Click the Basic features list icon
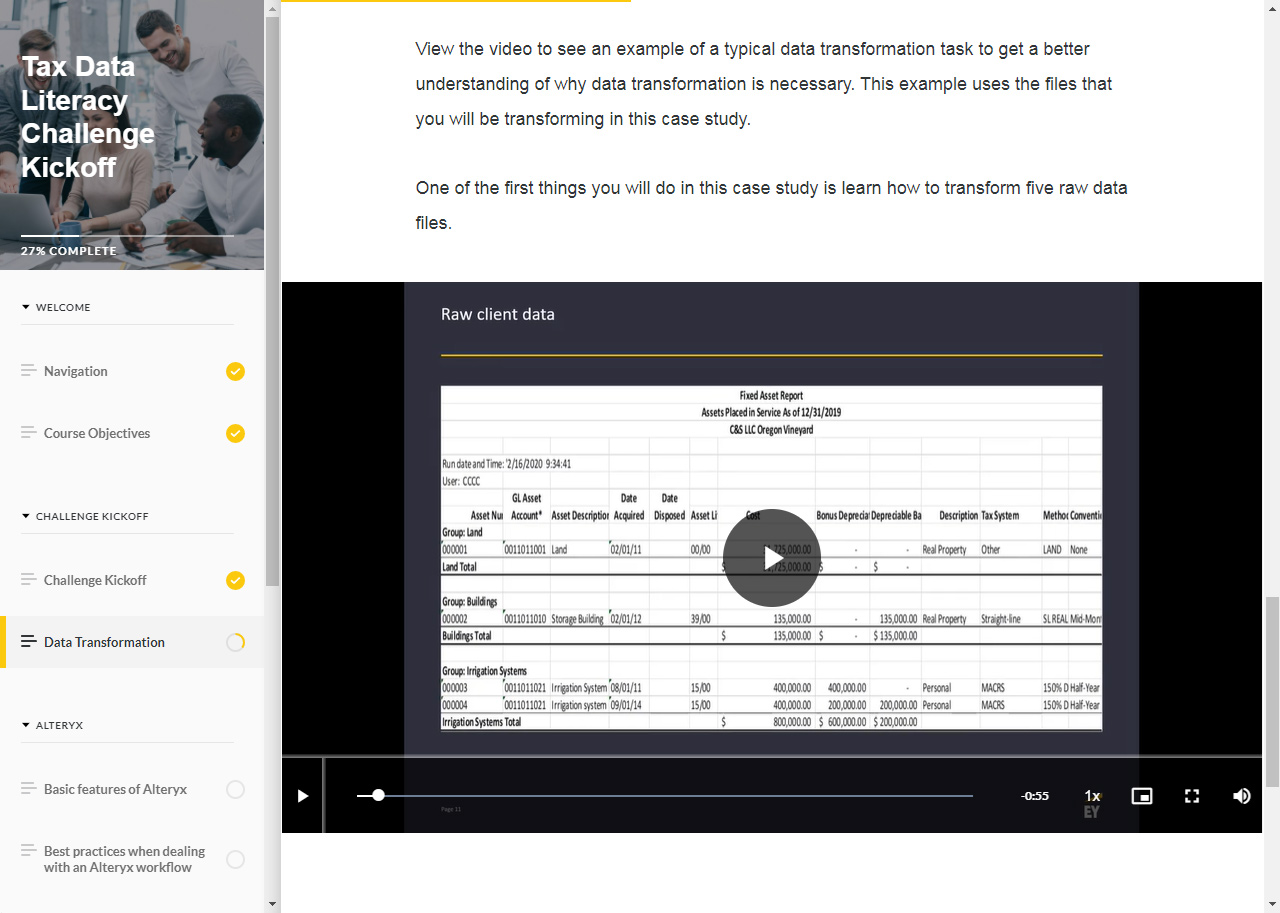1280x913 pixels. pyautogui.click(x=28, y=789)
